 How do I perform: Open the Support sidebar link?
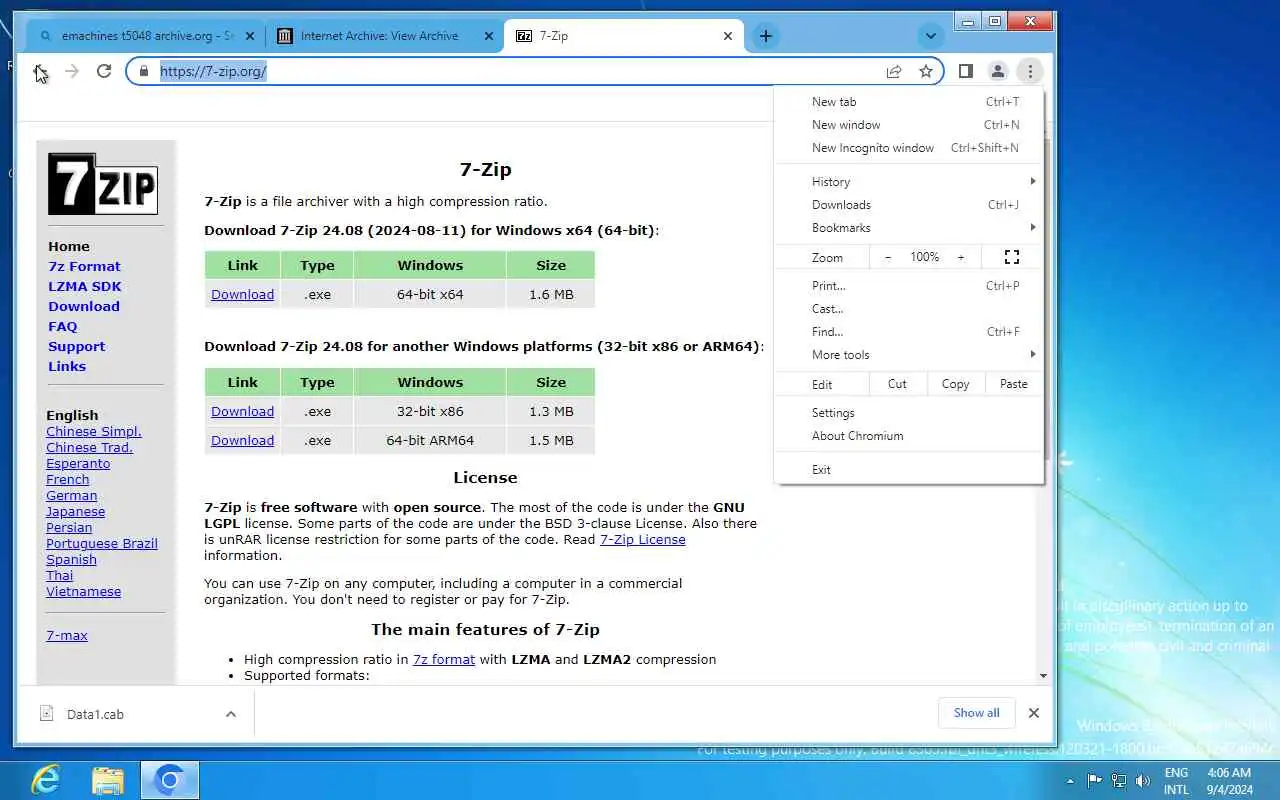point(76,346)
